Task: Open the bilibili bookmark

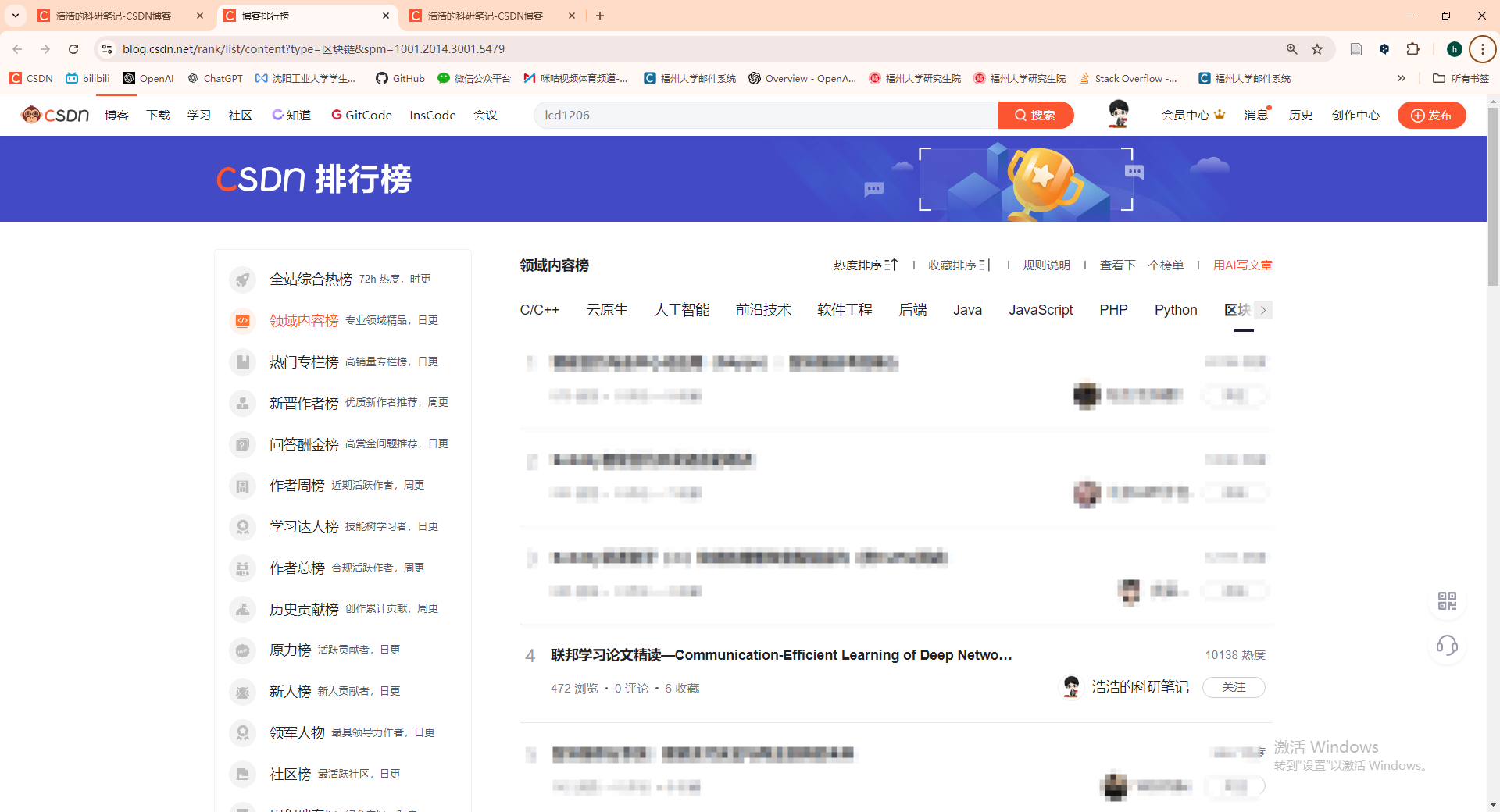Action: point(87,78)
